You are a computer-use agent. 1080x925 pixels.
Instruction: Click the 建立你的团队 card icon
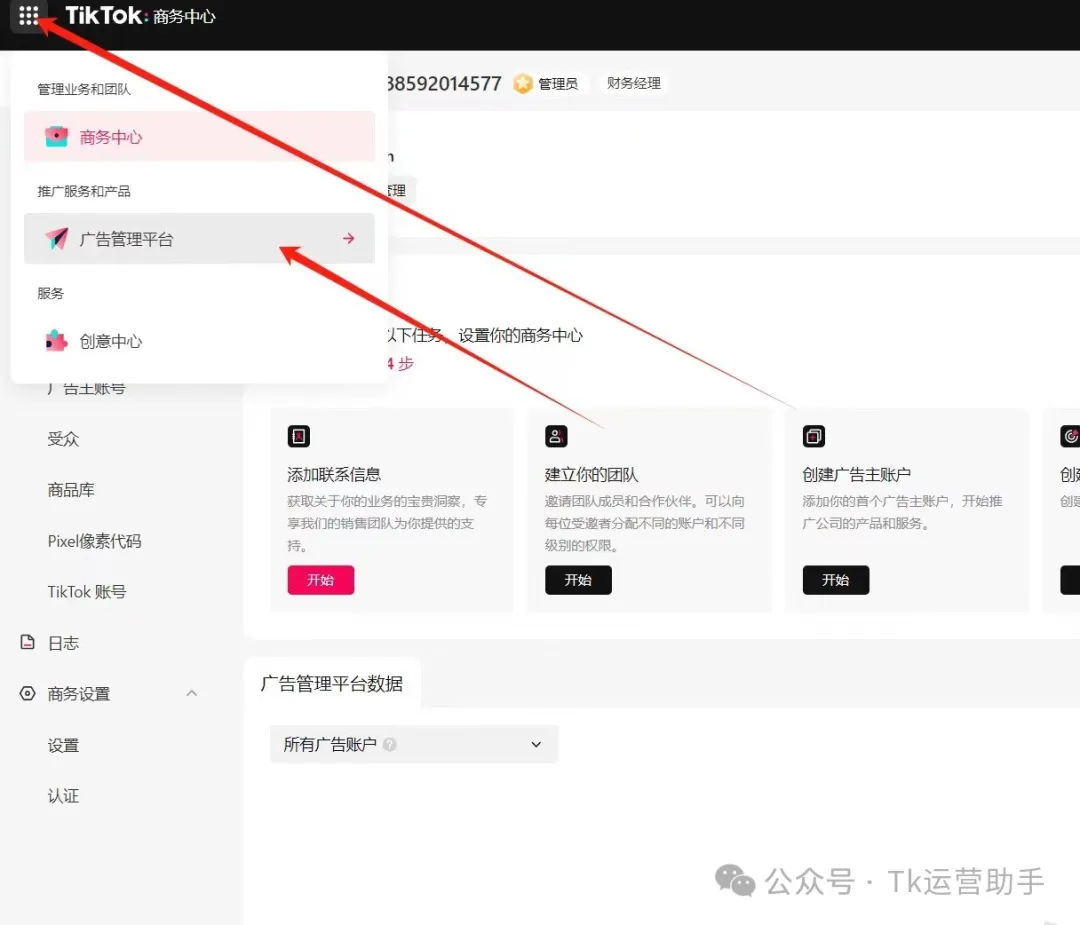[x=556, y=436]
